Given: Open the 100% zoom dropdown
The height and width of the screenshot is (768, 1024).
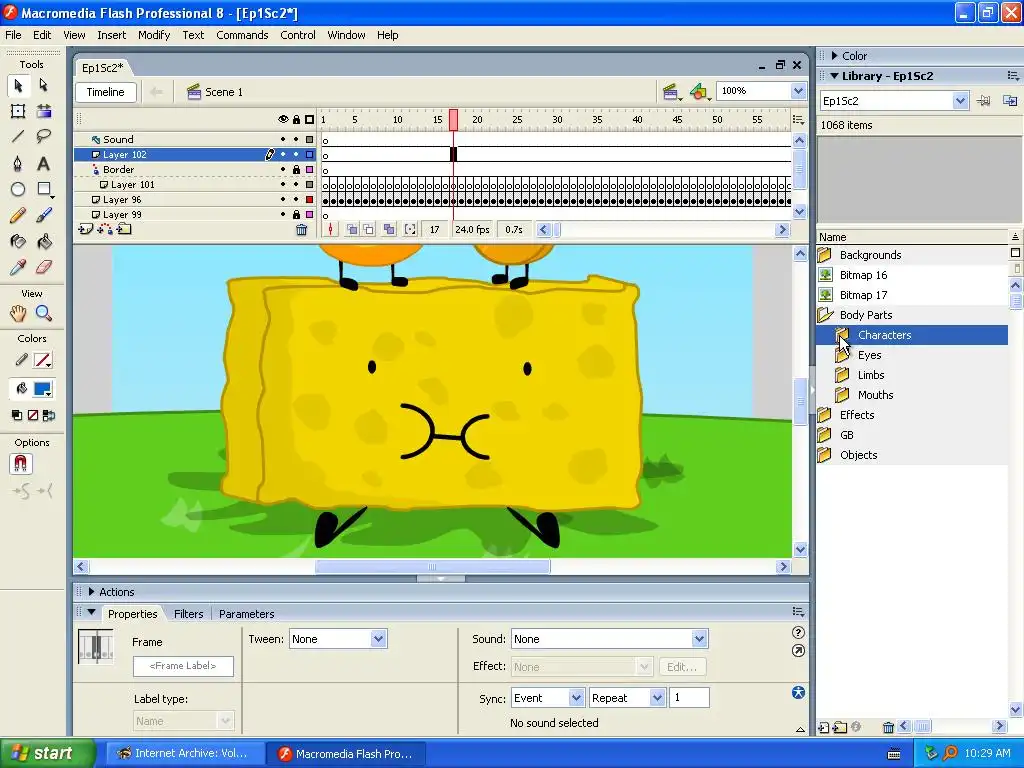Looking at the screenshot, I should (x=798, y=91).
